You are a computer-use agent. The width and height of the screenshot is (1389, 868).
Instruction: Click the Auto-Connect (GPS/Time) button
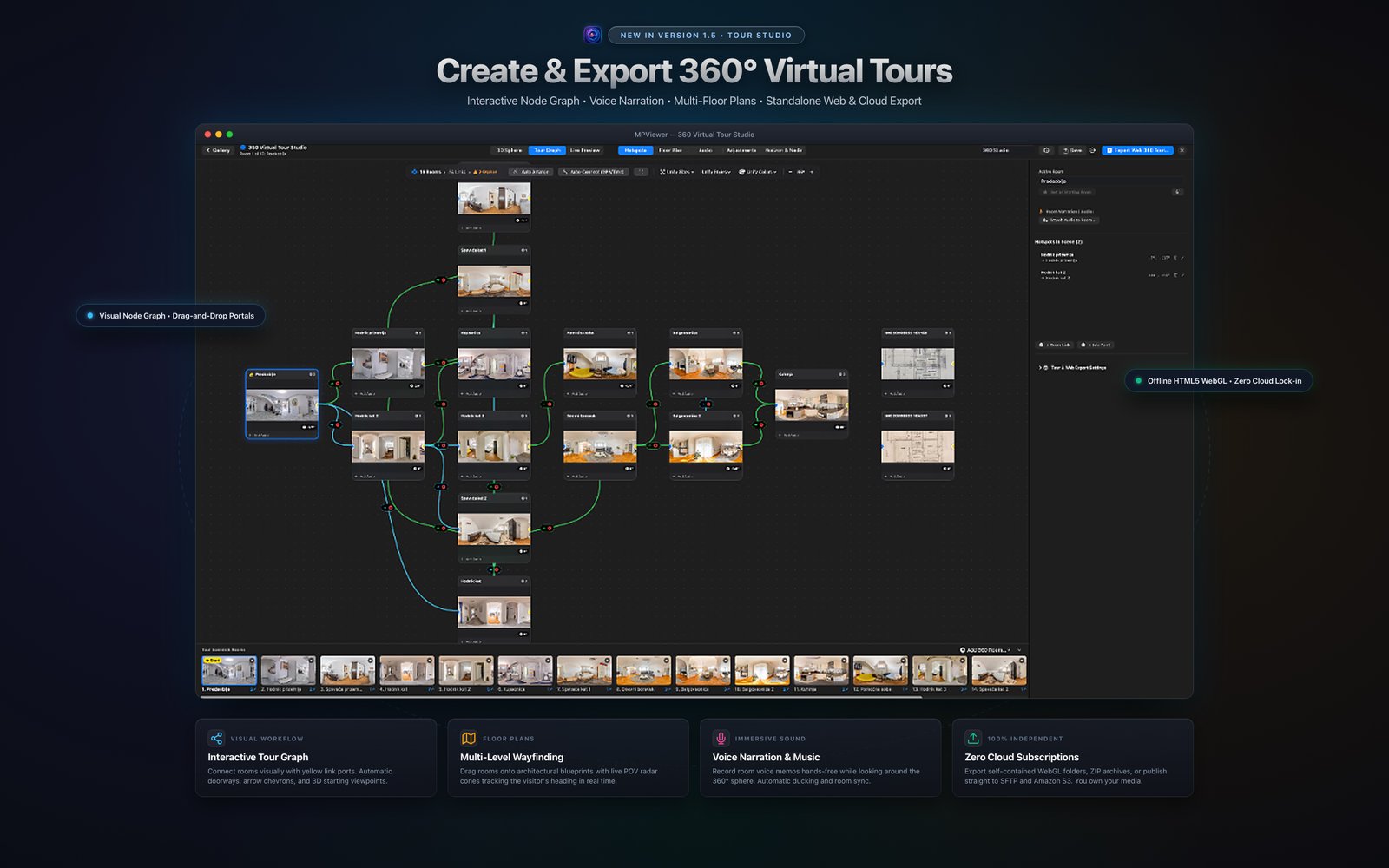(594, 172)
